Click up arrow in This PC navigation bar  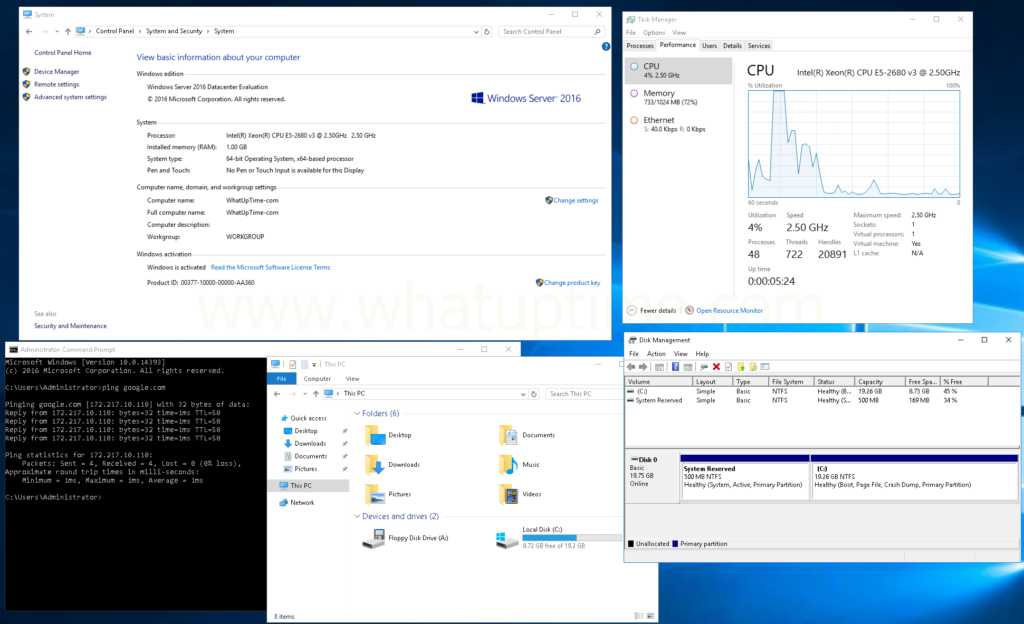tap(315, 394)
